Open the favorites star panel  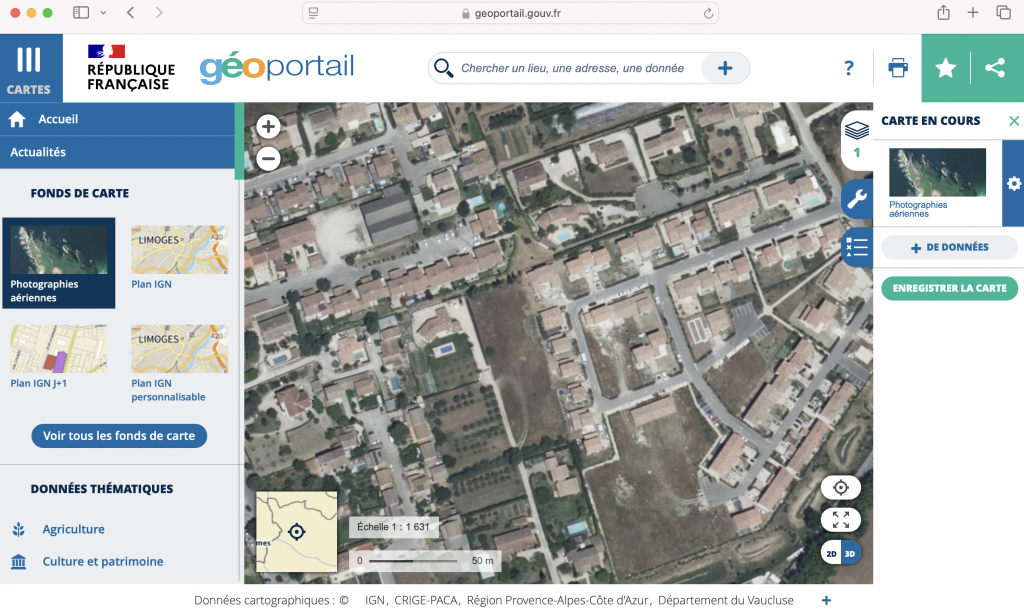[x=945, y=68]
